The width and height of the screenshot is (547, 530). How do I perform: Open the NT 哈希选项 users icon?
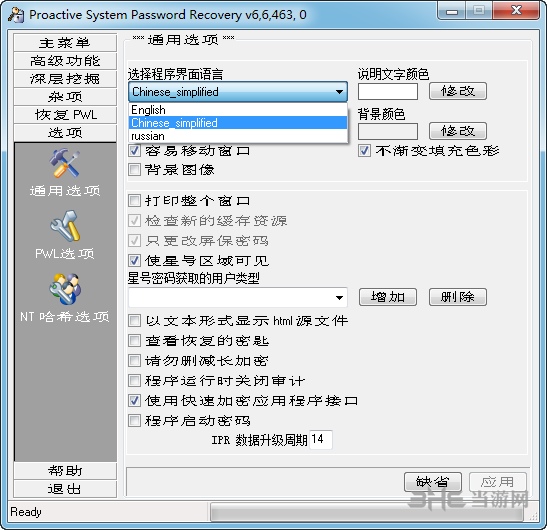65,289
